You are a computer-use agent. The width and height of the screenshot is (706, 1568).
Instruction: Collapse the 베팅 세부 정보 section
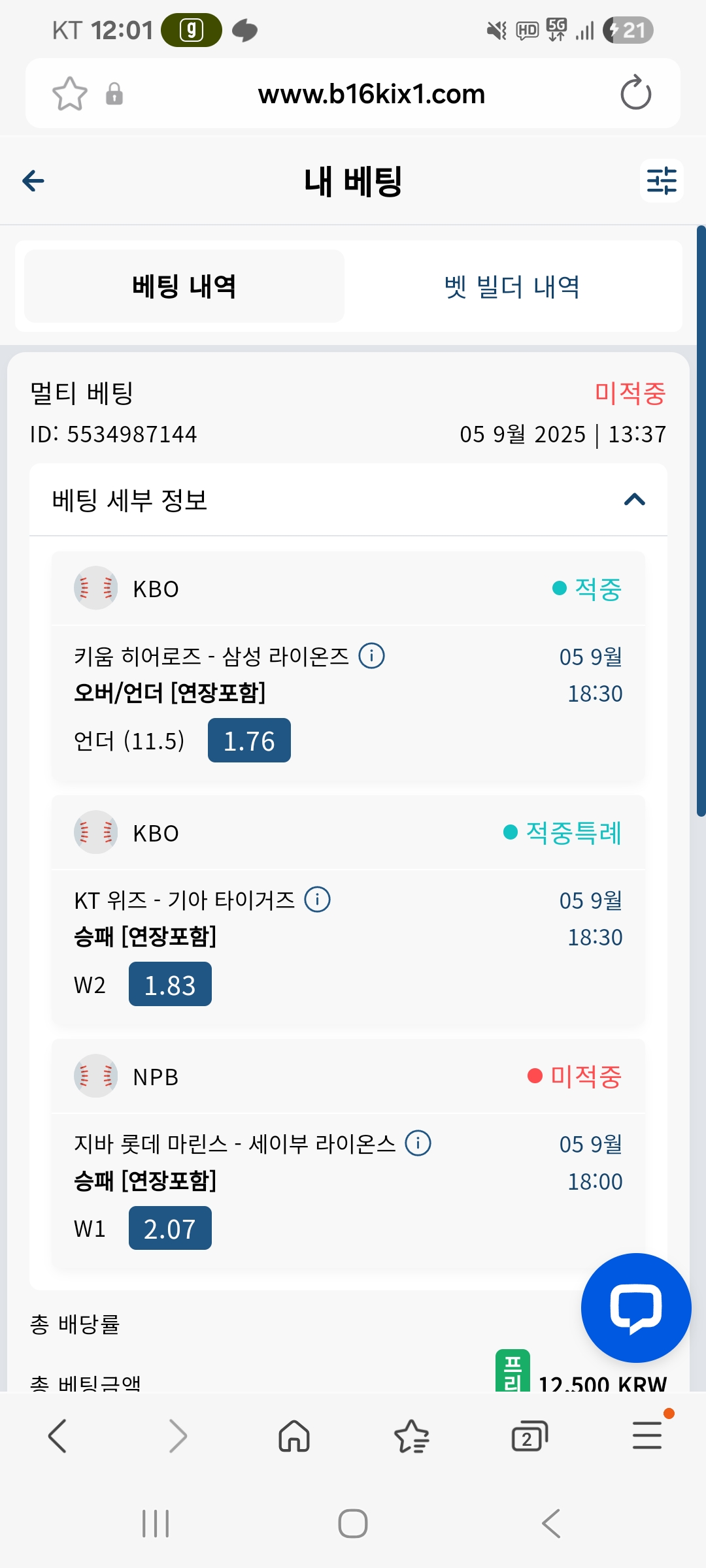click(635, 500)
